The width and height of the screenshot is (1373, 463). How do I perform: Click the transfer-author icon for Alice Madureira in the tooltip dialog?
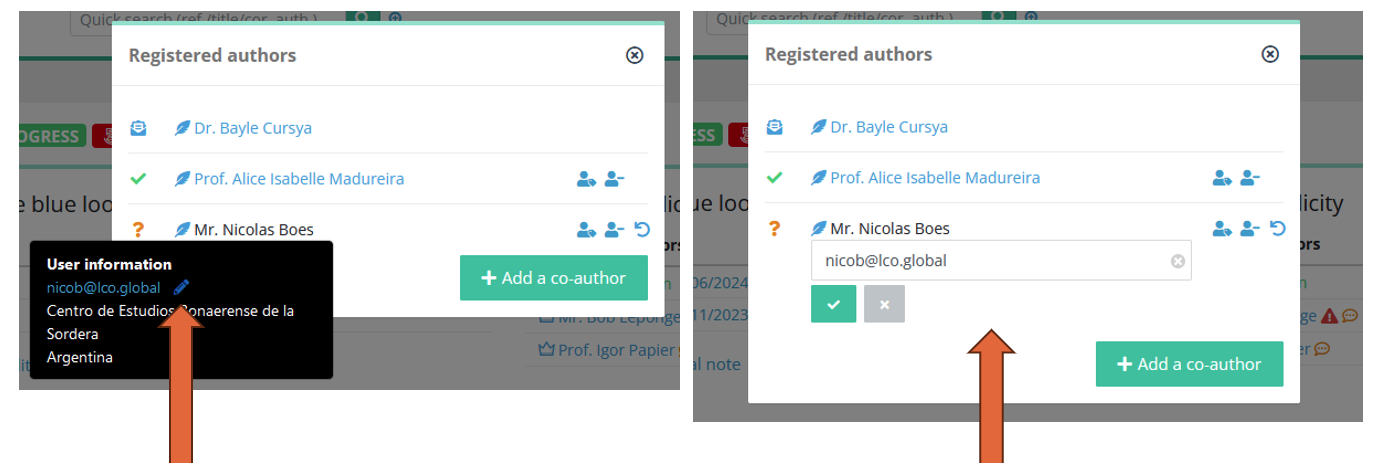[x=586, y=179]
